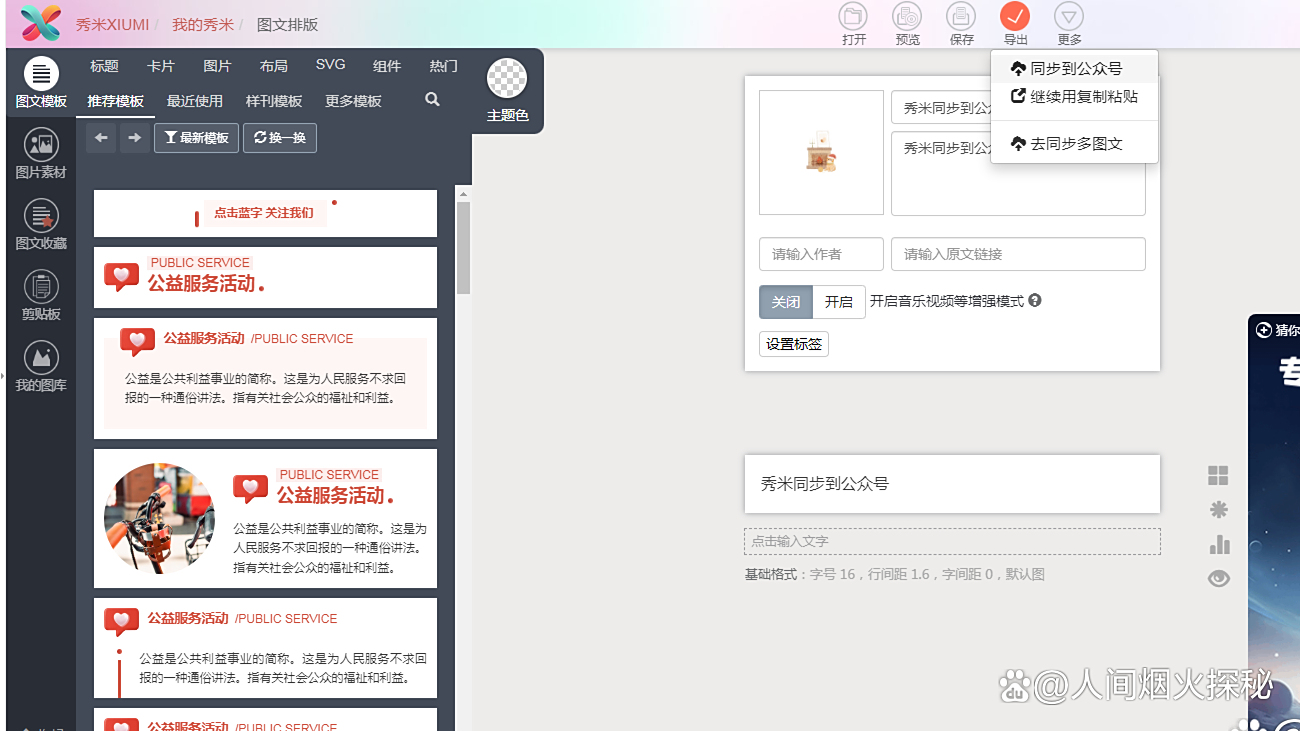Switch to the 卡片 template tab
Image resolution: width=1300 pixels, height=731 pixels.
pos(160,66)
